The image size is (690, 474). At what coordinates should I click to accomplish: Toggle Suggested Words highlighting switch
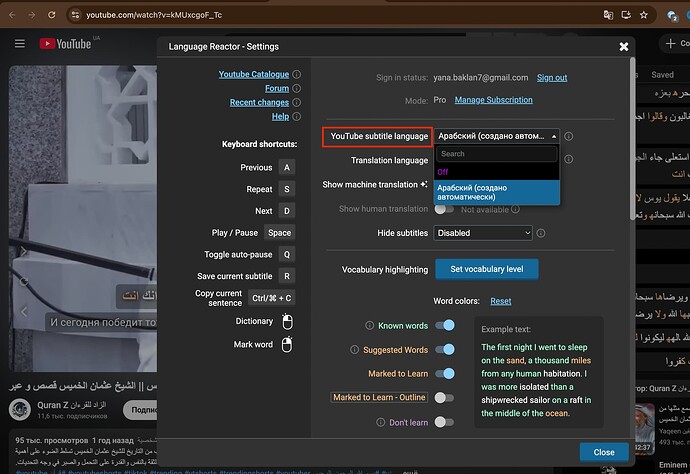click(x=445, y=349)
